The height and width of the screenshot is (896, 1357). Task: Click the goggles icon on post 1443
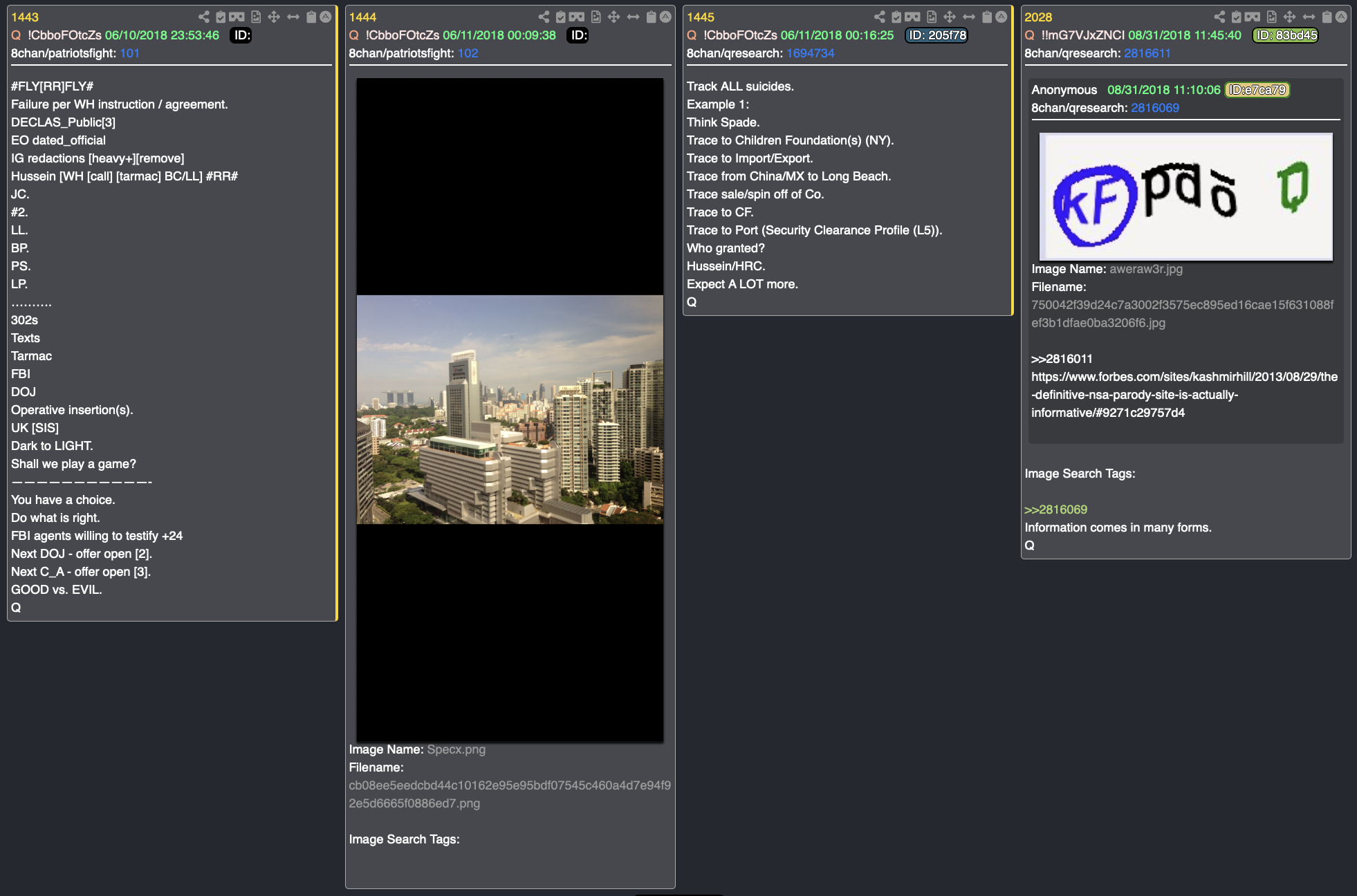point(237,17)
